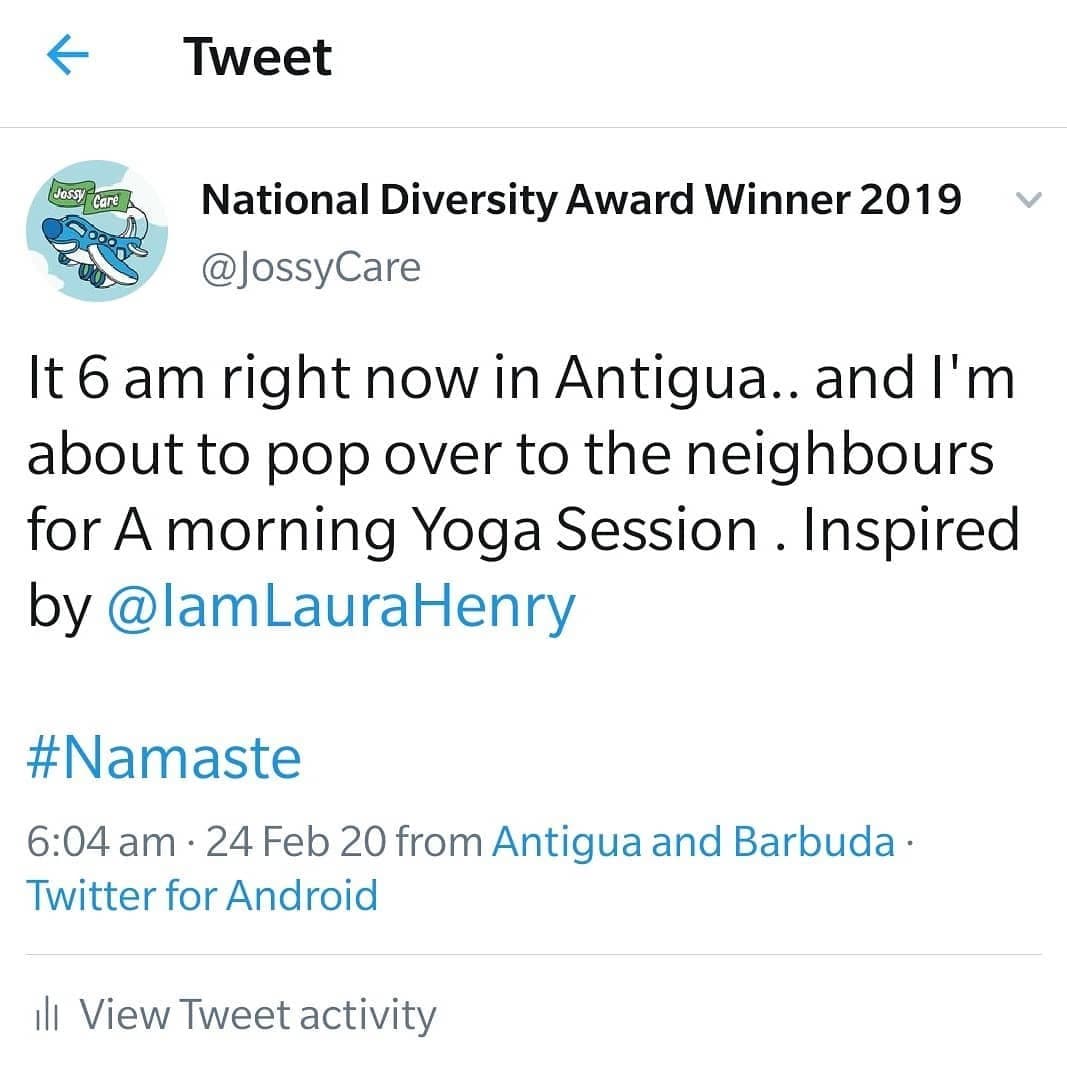Viewport: 1067px width, 1067px height.
Task: Tap the bar chart analytics icon
Action: click(x=46, y=1016)
